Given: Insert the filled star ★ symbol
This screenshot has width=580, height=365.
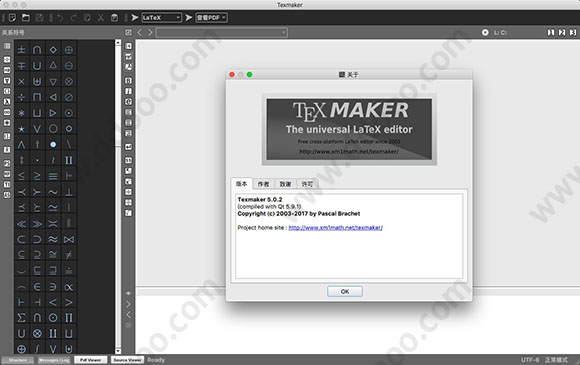Looking at the screenshot, I should coord(21,129).
